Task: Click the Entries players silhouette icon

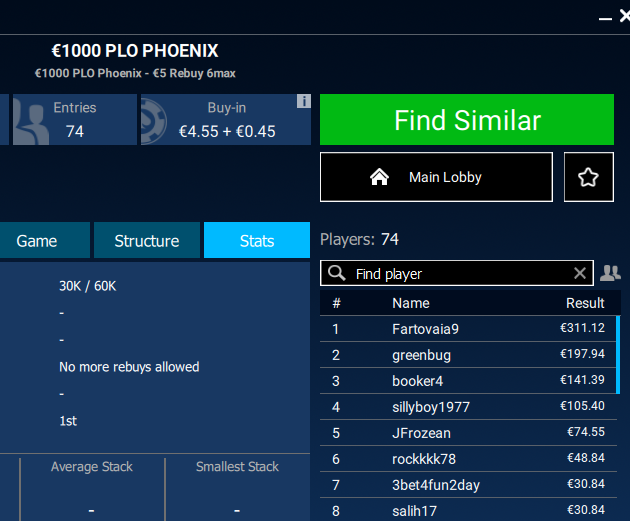Action: 31,120
